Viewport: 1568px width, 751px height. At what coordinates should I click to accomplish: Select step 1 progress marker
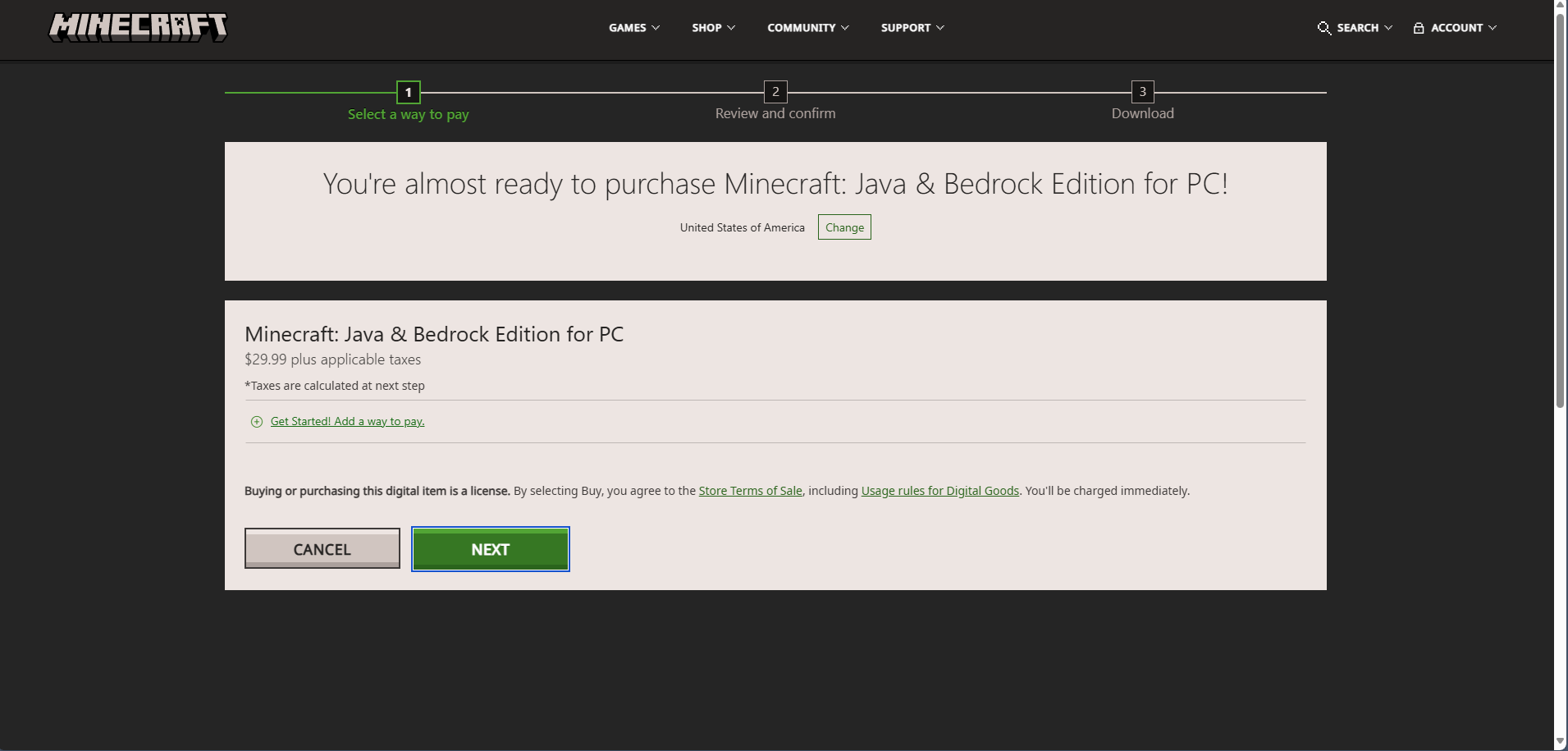click(408, 92)
